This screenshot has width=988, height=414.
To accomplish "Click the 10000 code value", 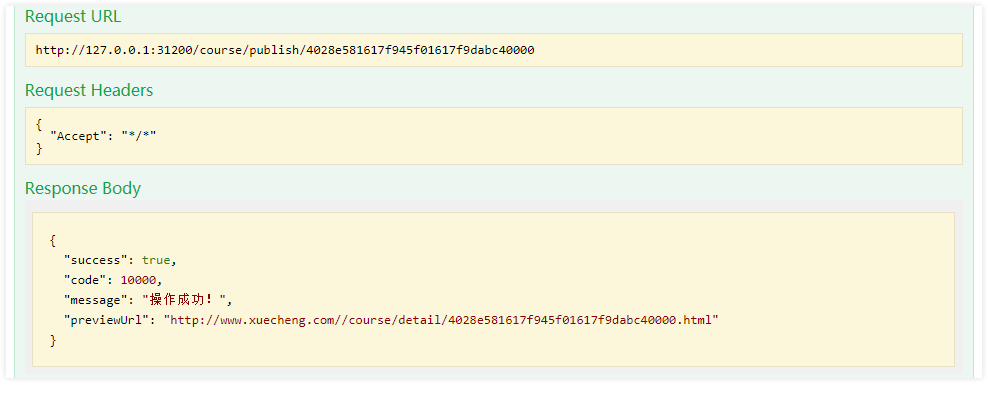I will pyautogui.click(x=138, y=280).
